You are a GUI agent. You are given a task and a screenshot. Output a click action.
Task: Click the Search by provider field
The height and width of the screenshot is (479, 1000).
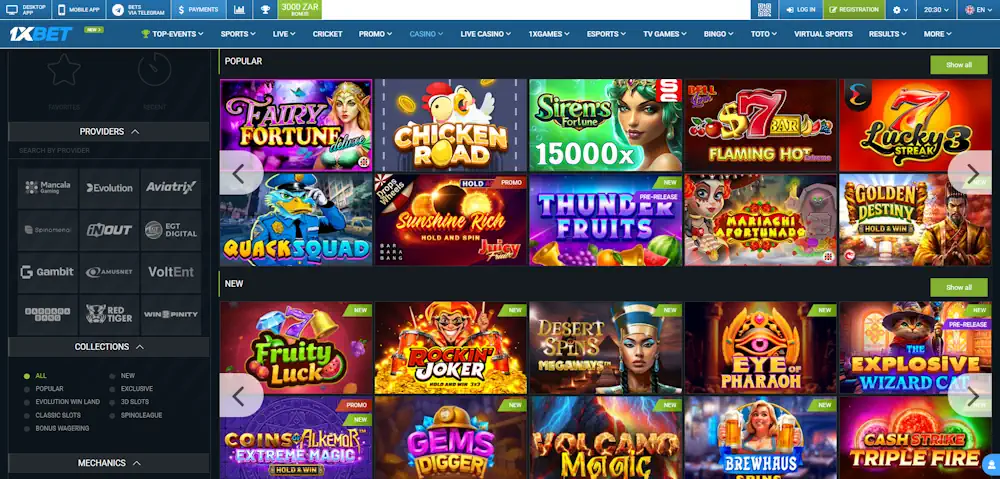coord(108,151)
